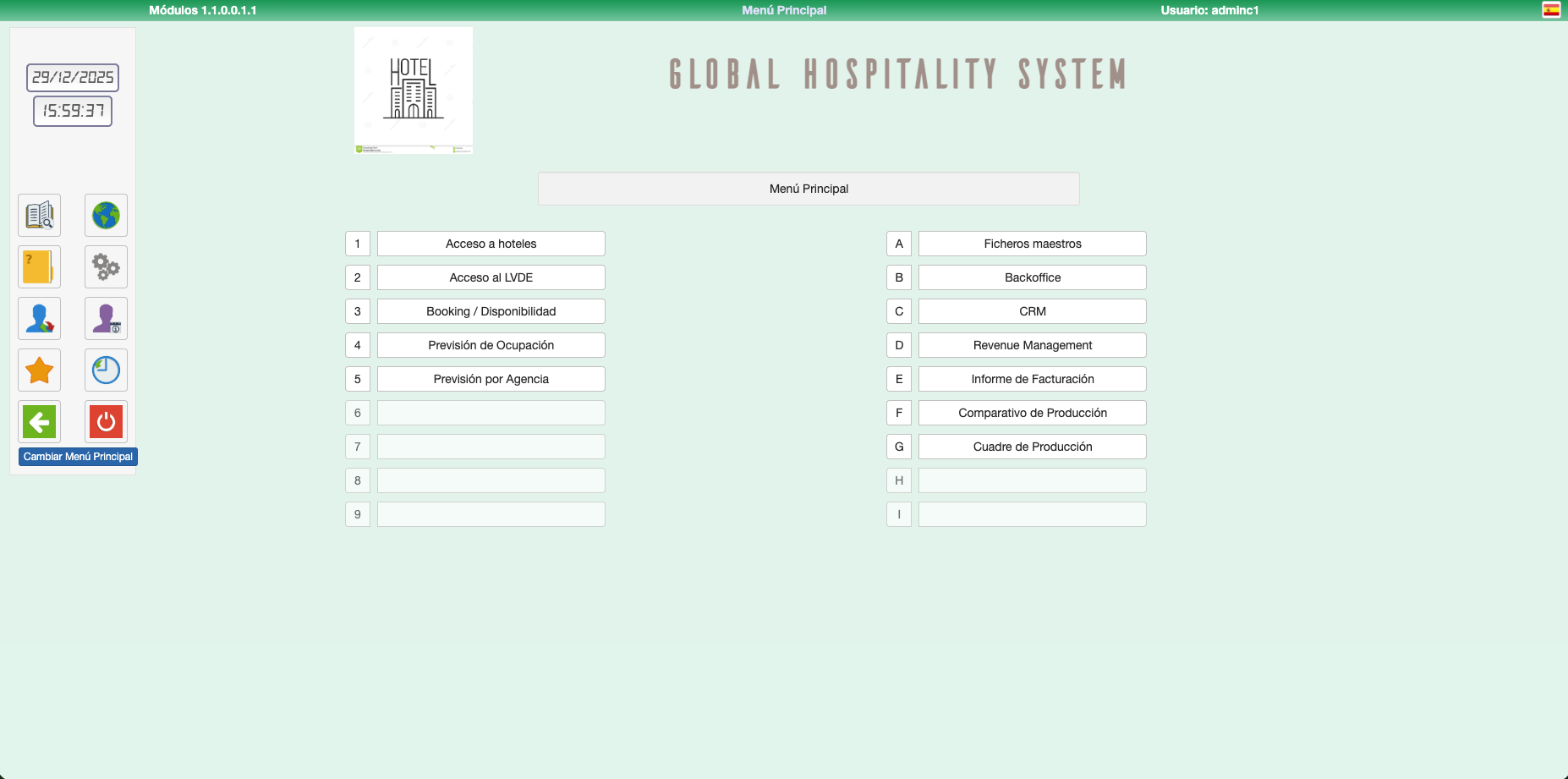Open favorites with the orange star icon

point(39,370)
